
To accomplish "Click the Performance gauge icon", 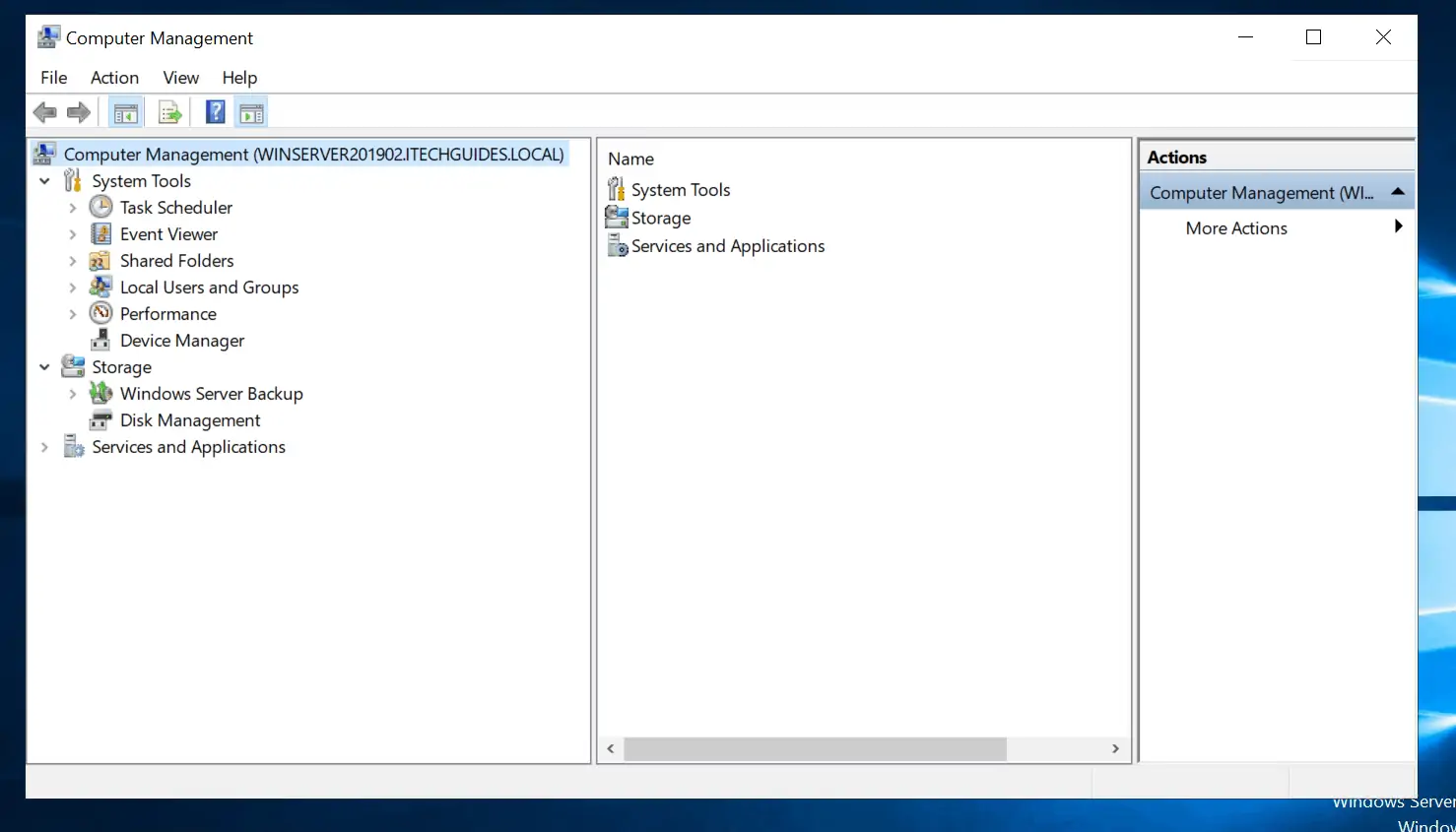I will pyautogui.click(x=100, y=313).
